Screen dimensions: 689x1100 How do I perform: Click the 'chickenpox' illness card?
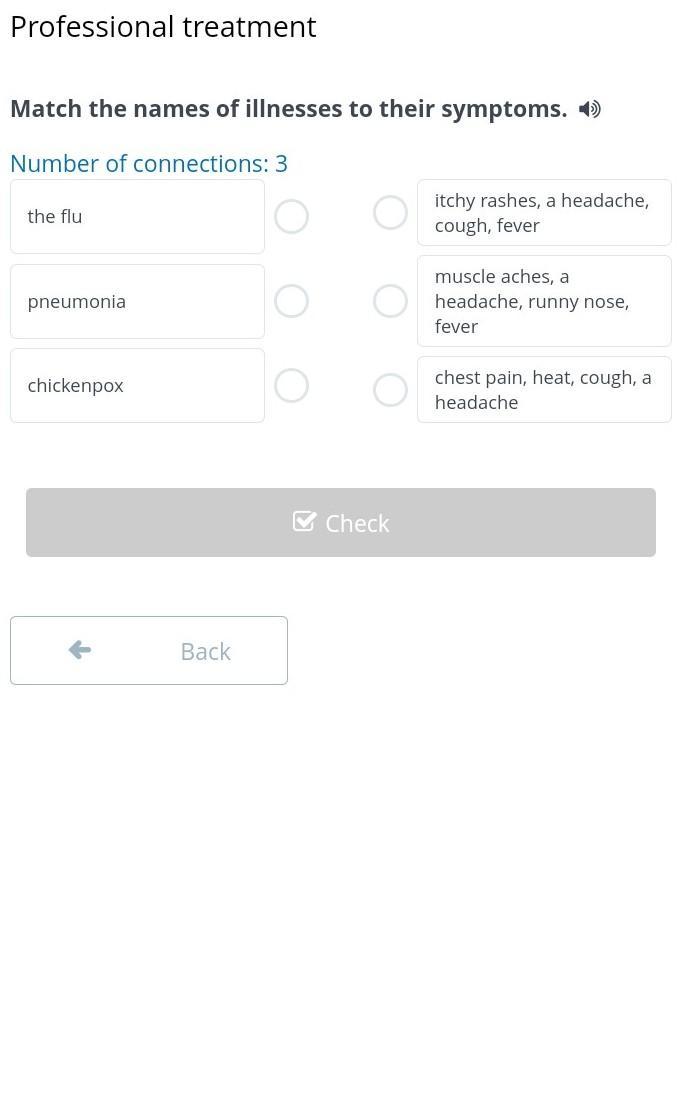(x=137, y=386)
